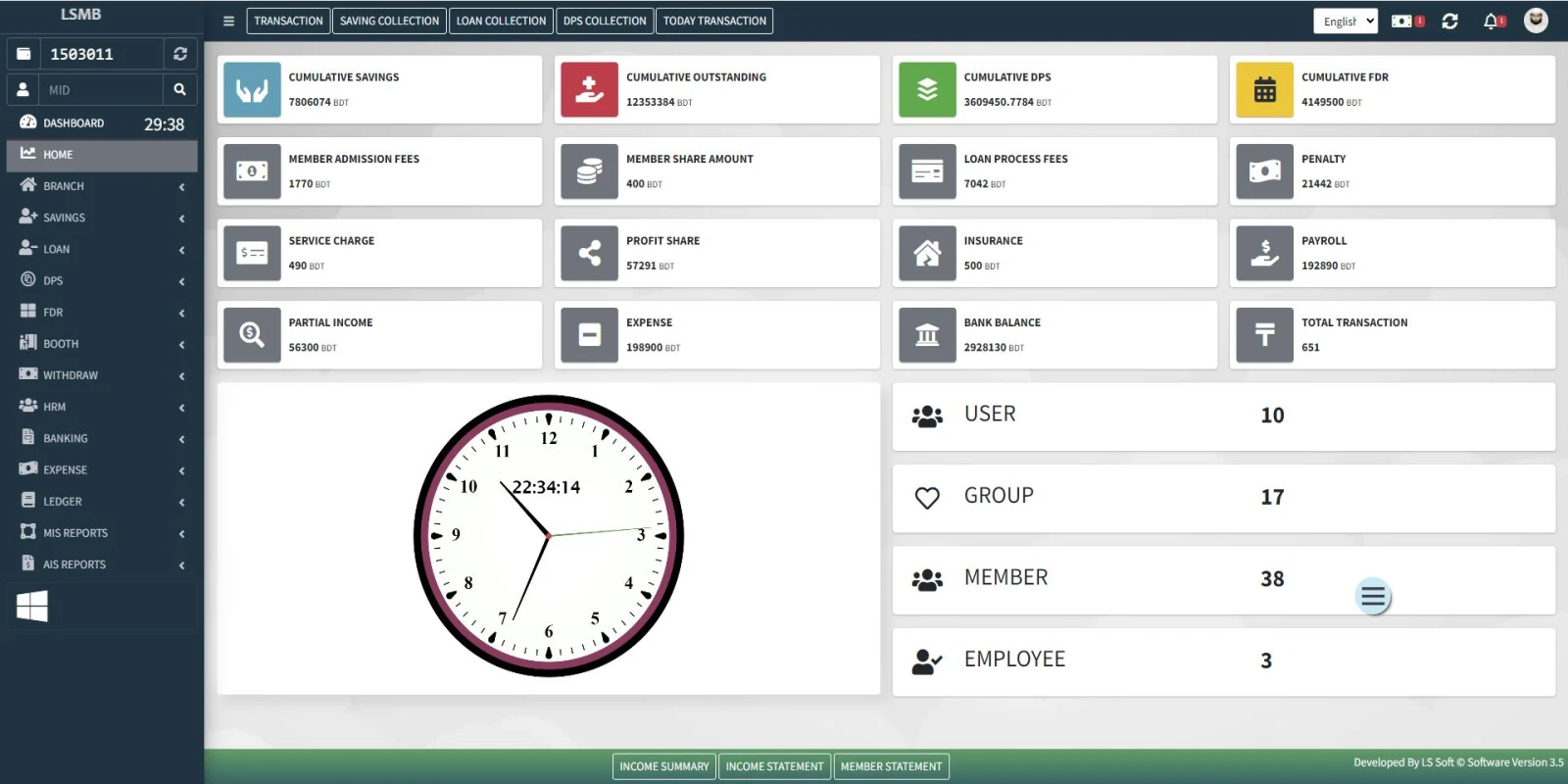Open the Loan Collection tab

pos(501,21)
